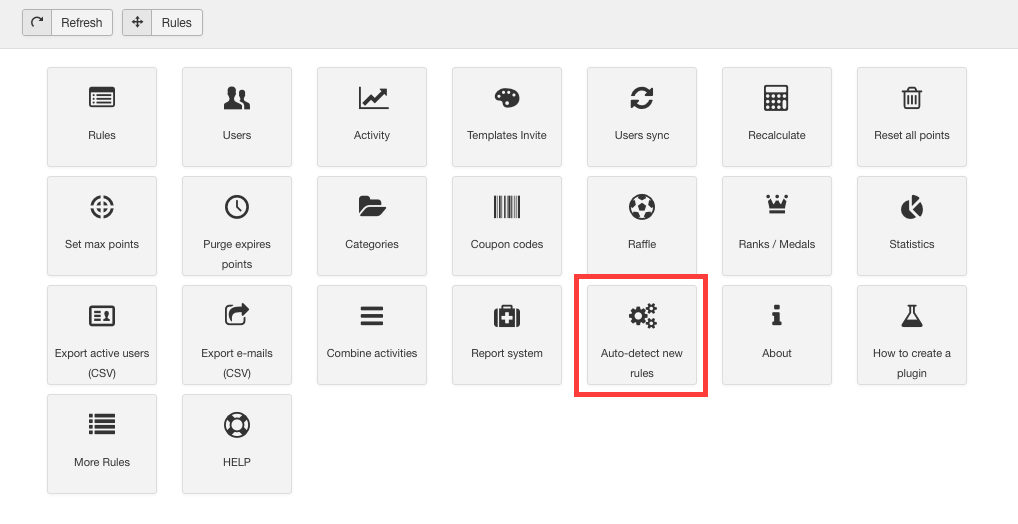Click the Users sync icon
Screen dimensions: 1018x524
pos(642,99)
